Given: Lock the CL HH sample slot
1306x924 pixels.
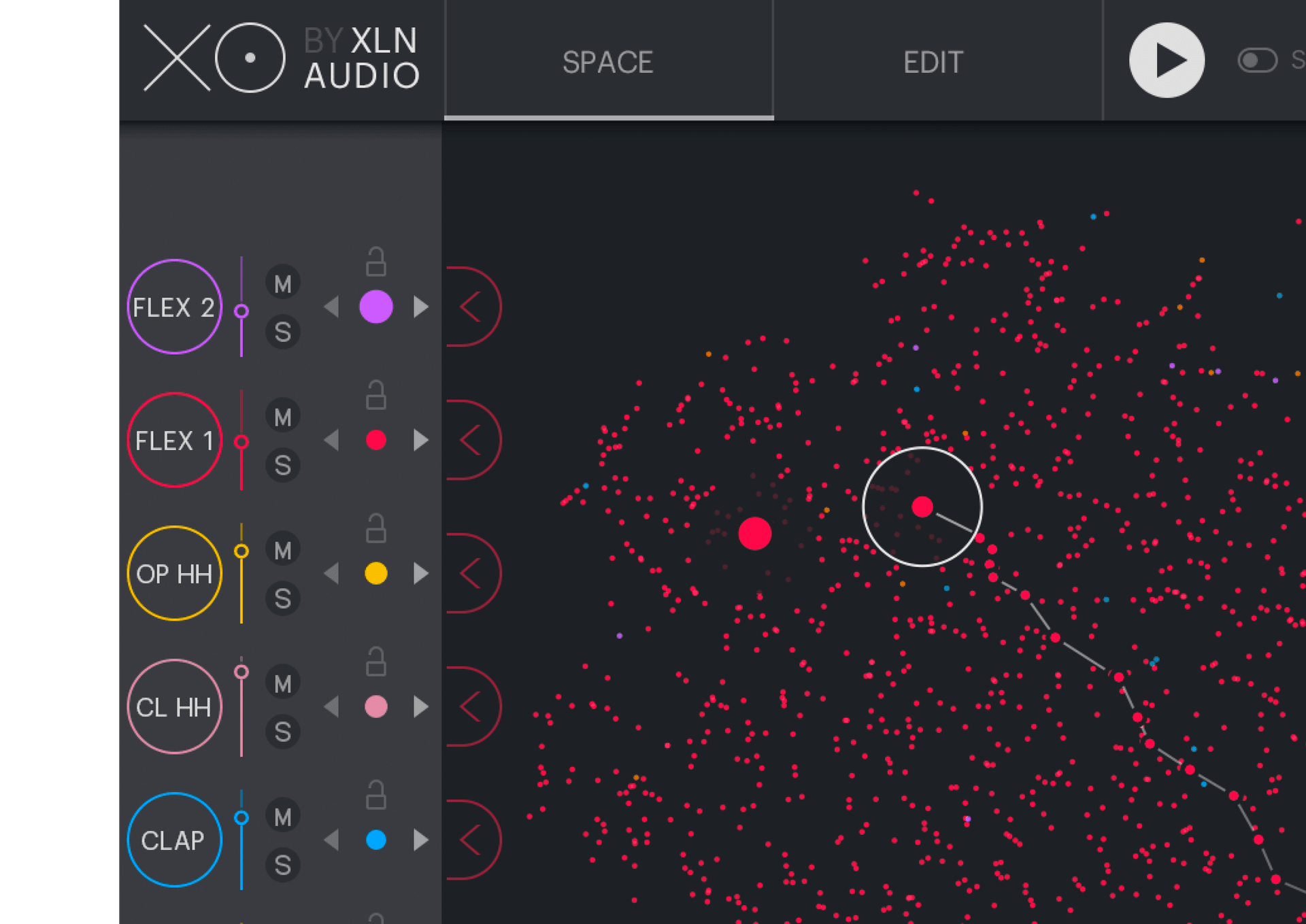Looking at the screenshot, I should coord(375,662).
